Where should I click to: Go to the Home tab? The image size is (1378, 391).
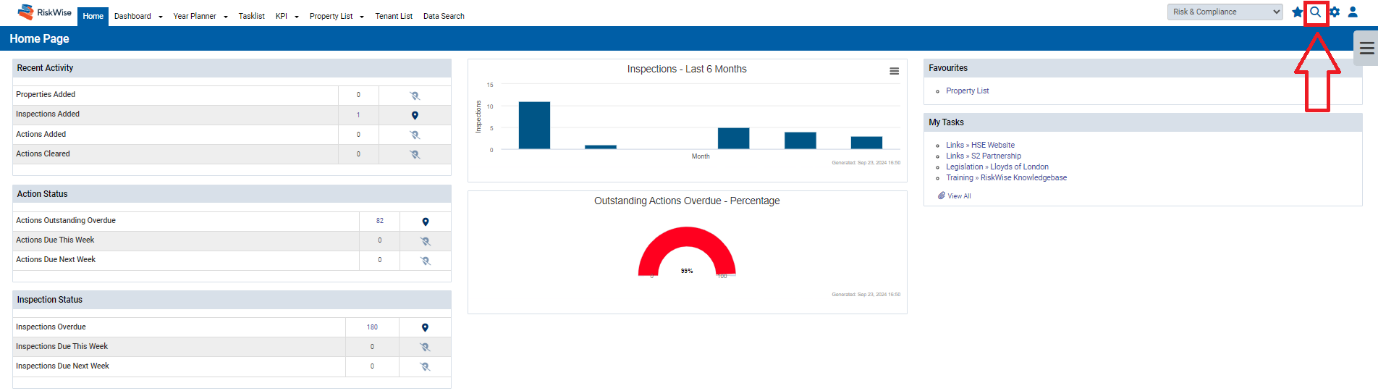coord(93,16)
